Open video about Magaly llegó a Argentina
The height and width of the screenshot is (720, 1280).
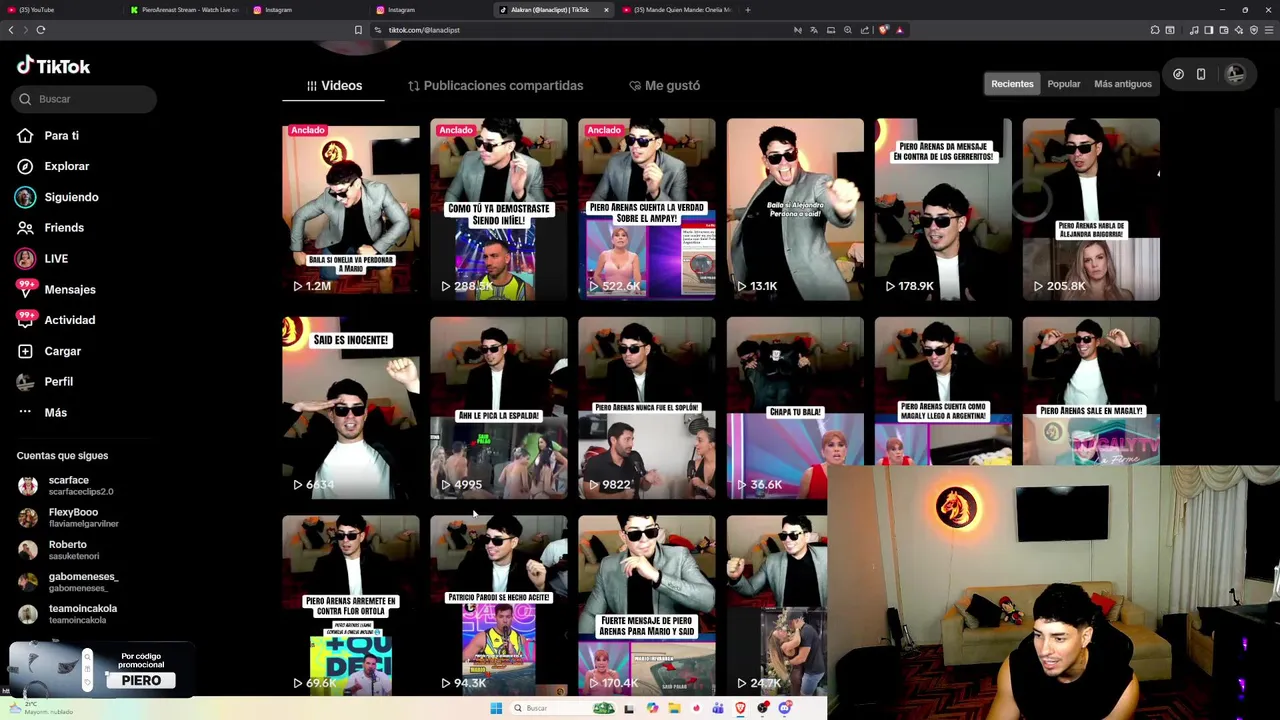point(943,390)
